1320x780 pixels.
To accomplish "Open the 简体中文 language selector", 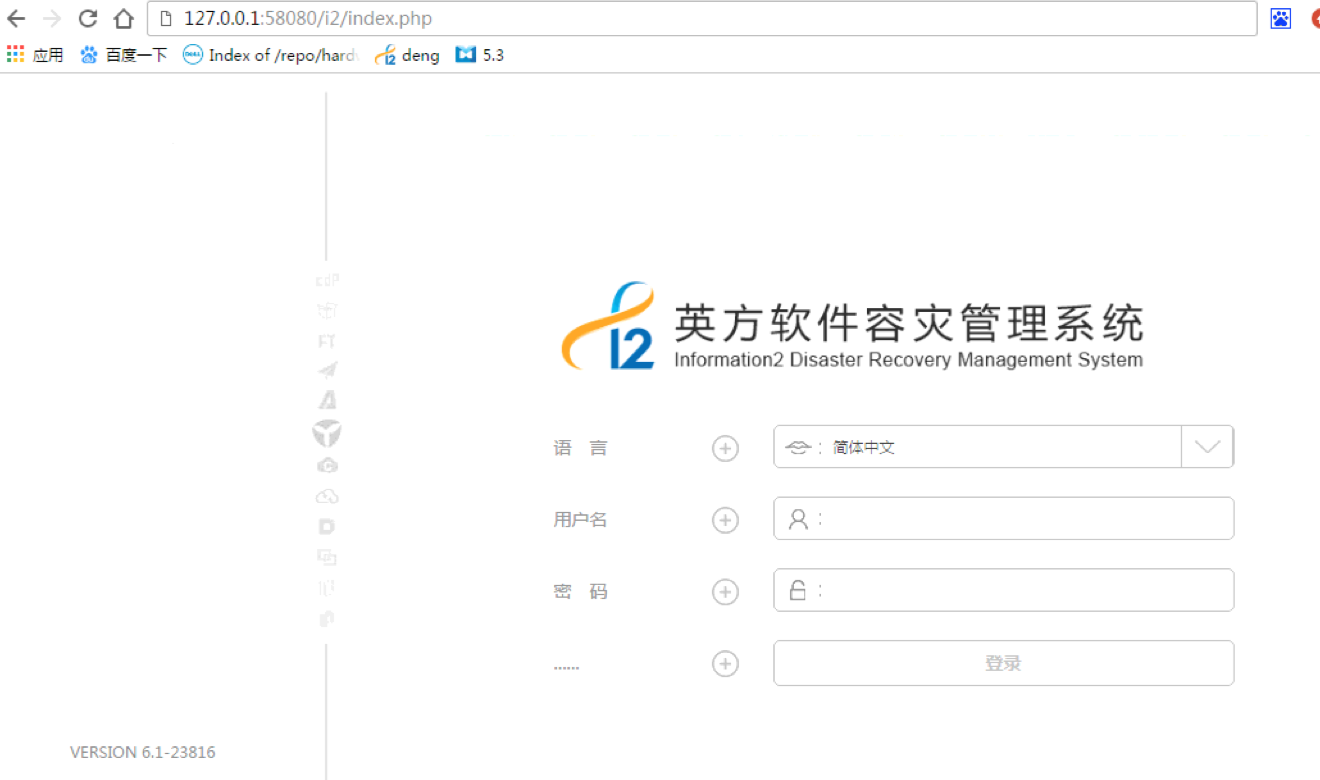I will (977, 447).
